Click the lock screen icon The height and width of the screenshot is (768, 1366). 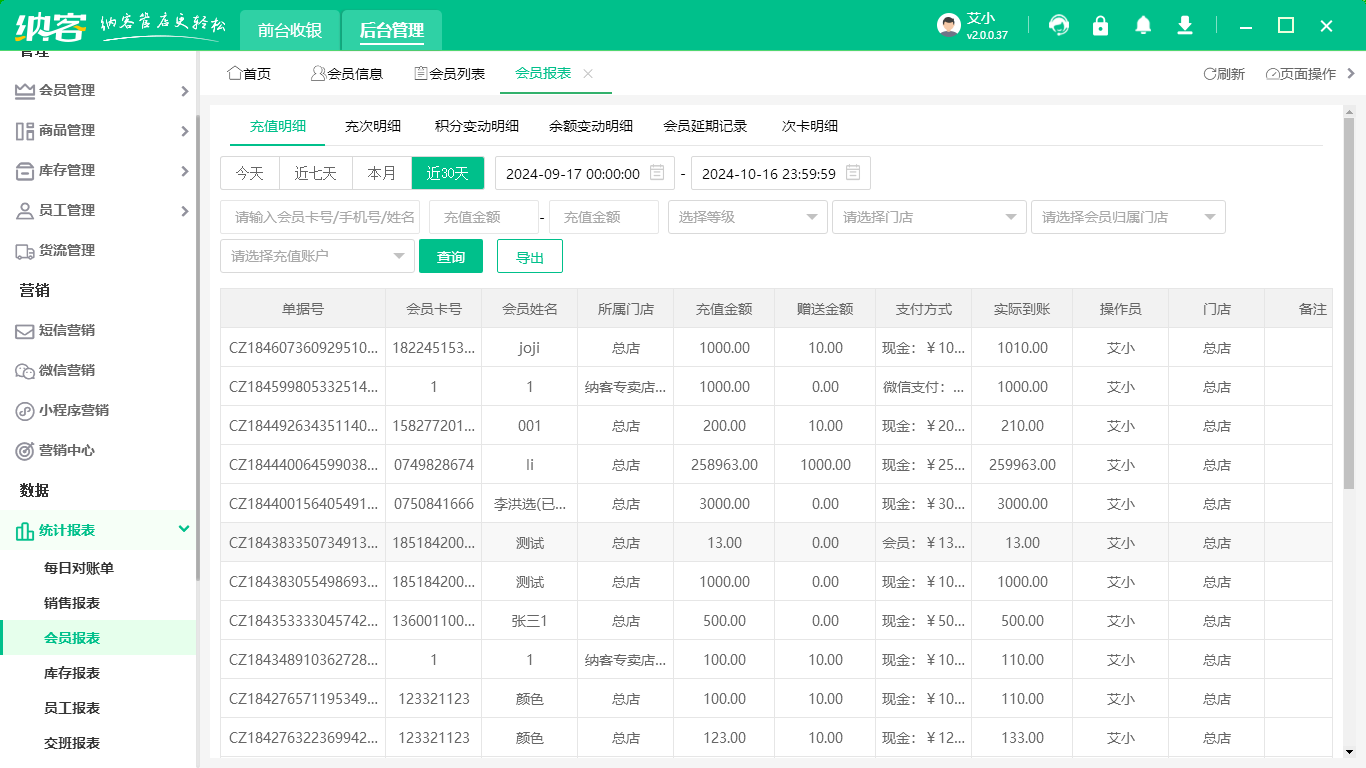(1101, 26)
